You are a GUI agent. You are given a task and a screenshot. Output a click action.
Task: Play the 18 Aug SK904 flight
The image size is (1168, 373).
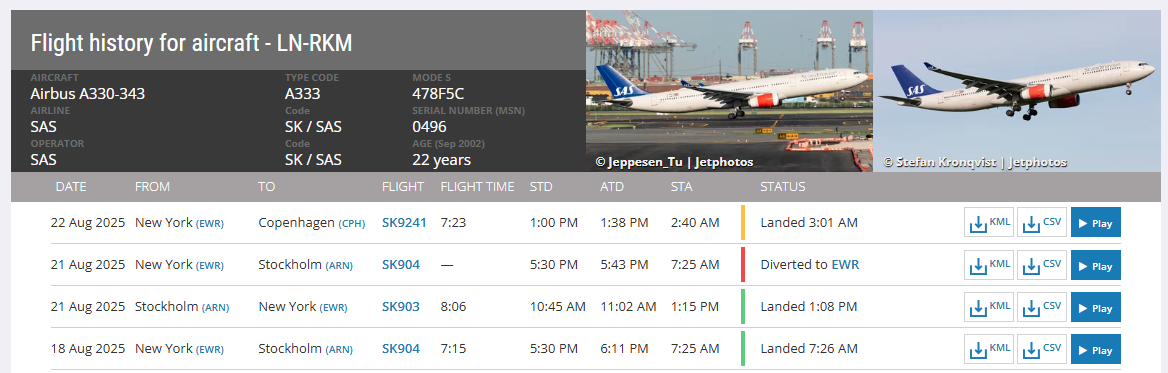tap(1096, 349)
